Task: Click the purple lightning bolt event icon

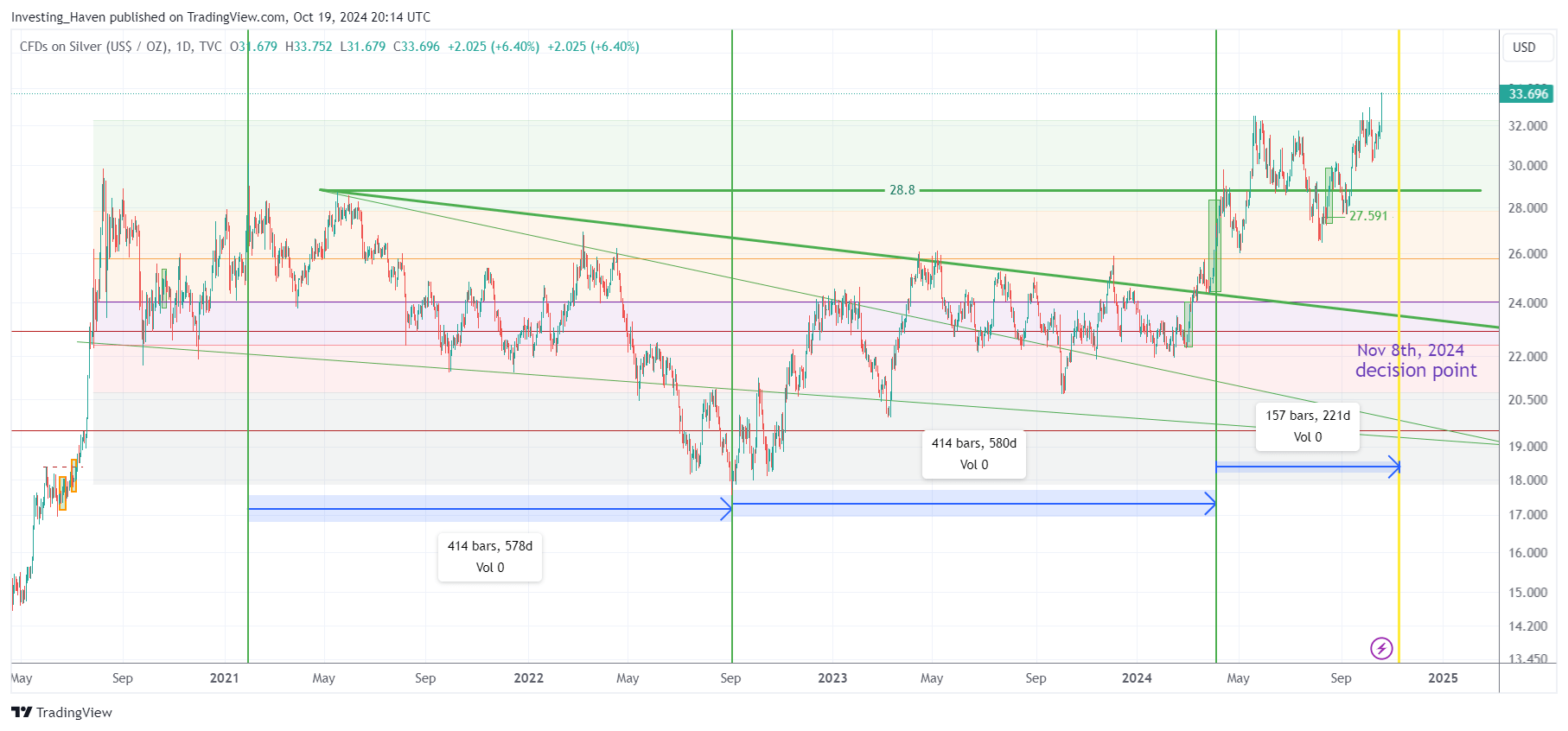Action: (x=1381, y=648)
